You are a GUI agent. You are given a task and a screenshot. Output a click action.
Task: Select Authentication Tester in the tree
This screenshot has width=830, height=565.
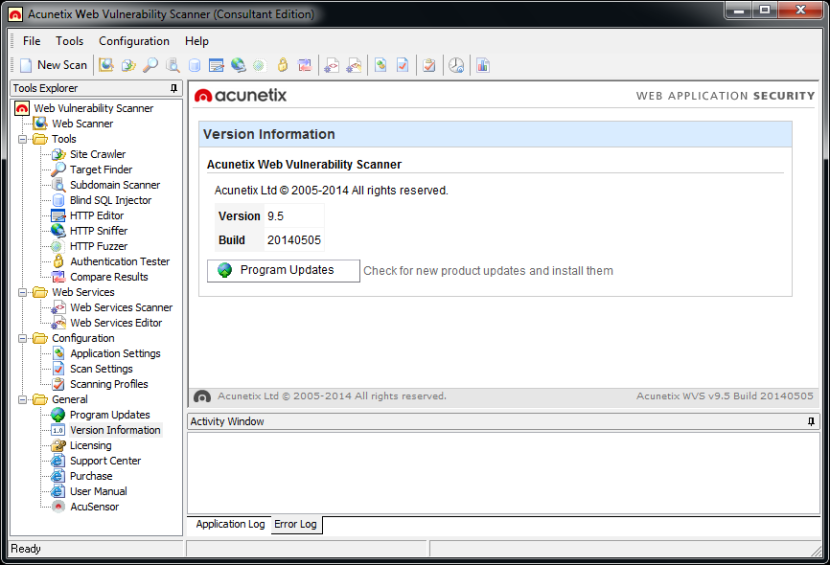point(120,262)
